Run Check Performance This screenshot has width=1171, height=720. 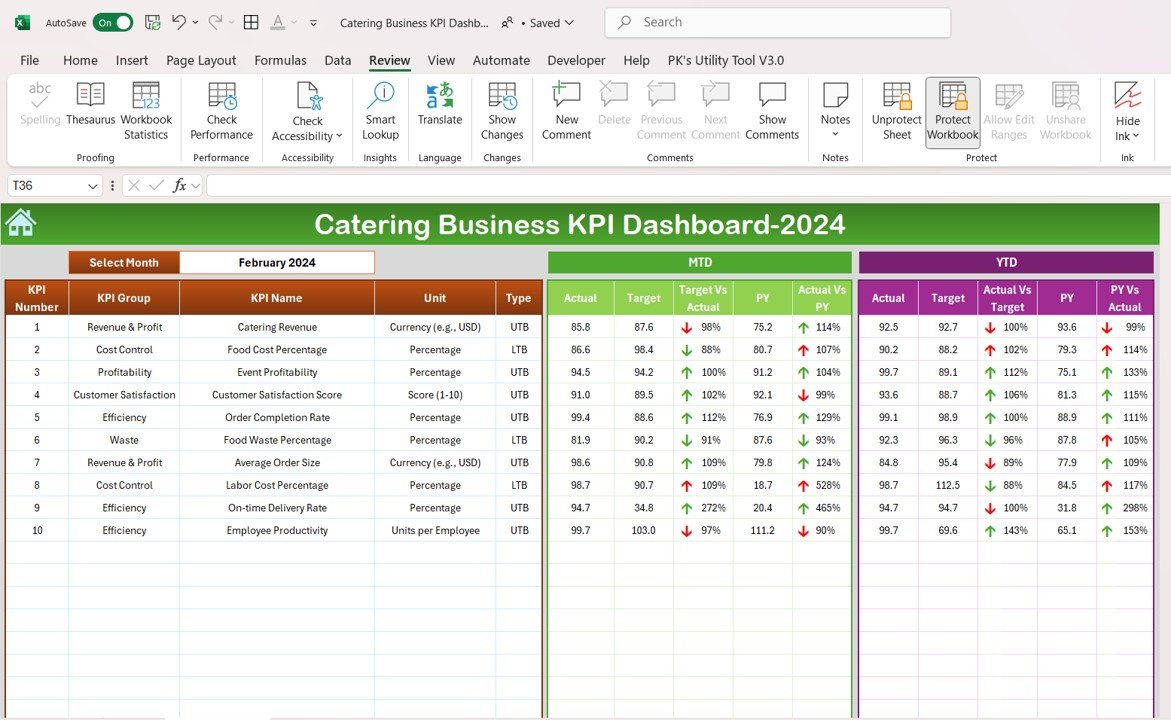pos(221,110)
